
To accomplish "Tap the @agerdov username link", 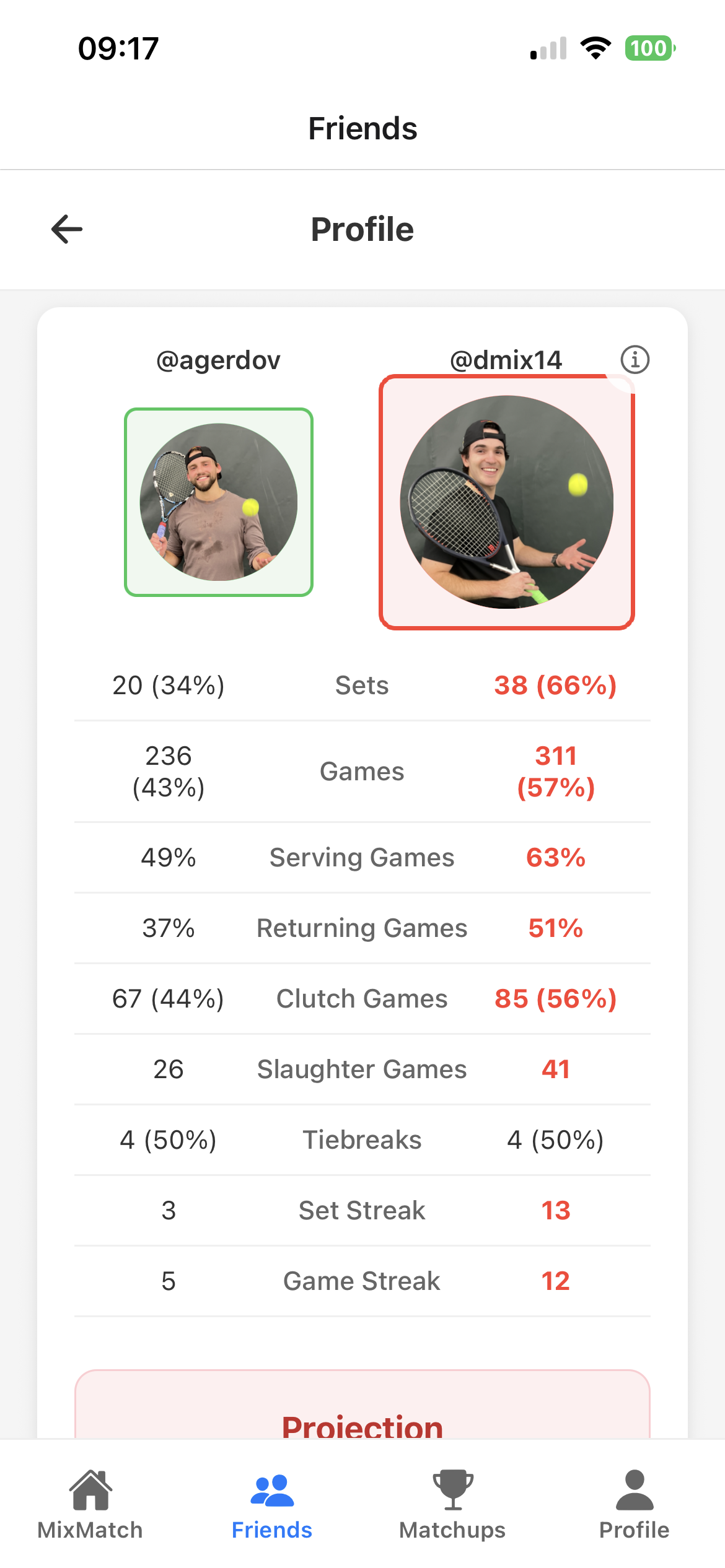I will point(218,359).
